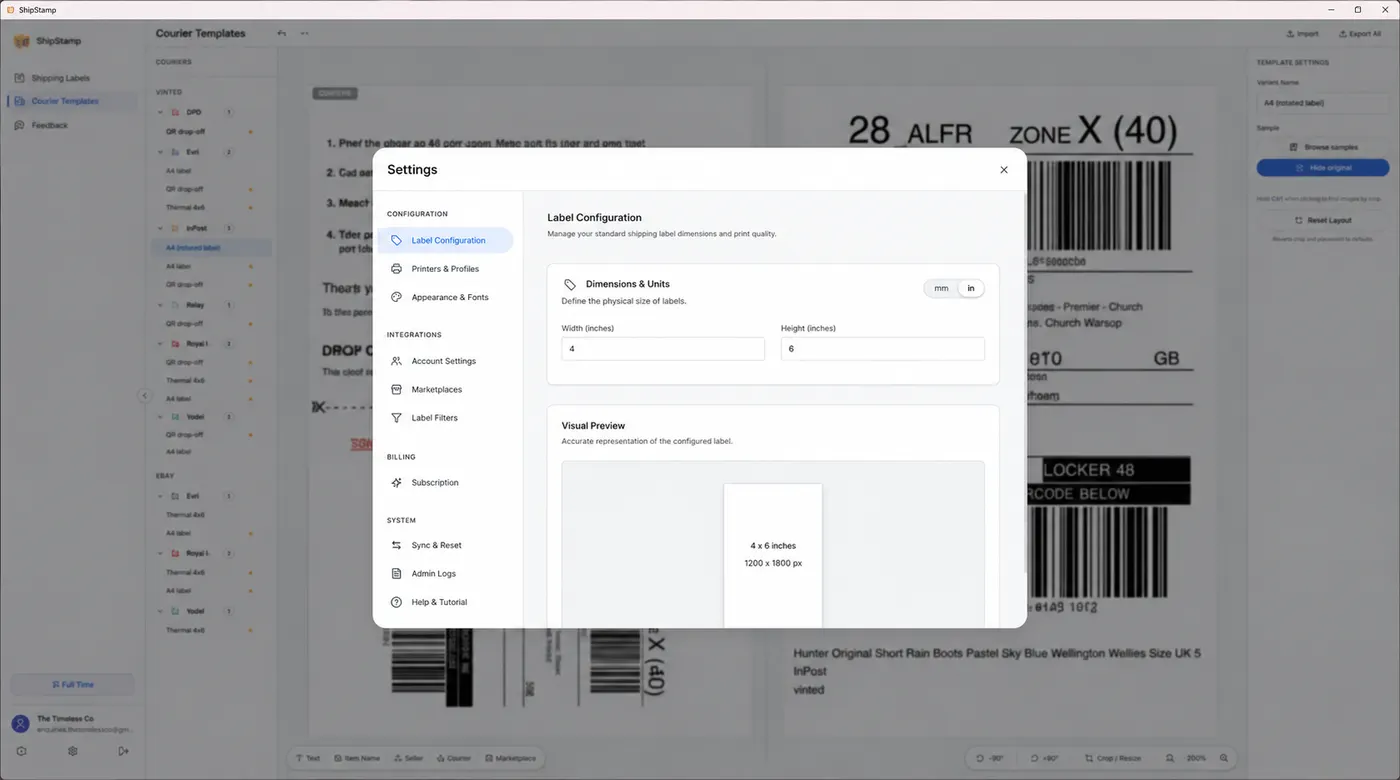
Task: Select the Label Configuration settings tab
Action: pyautogui.click(x=445, y=240)
